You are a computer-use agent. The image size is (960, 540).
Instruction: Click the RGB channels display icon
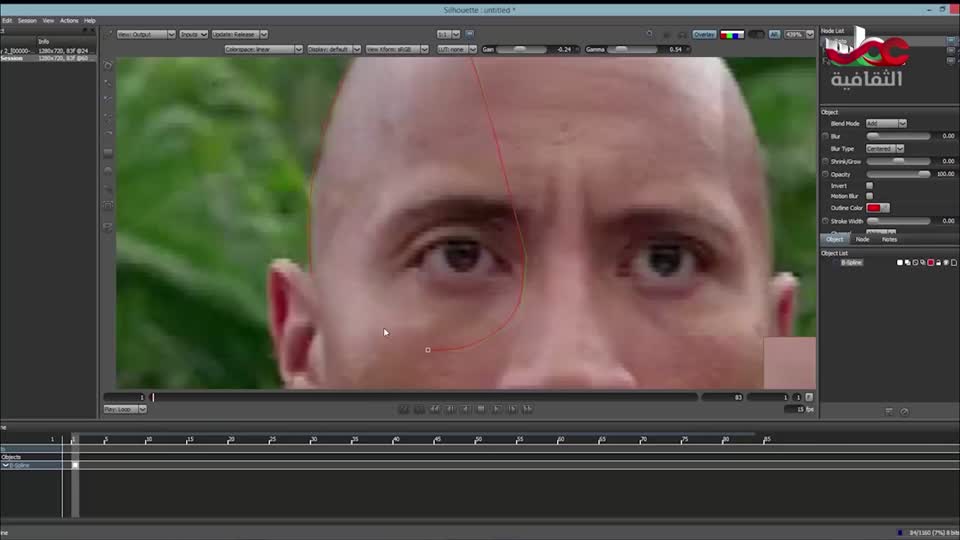click(x=732, y=34)
